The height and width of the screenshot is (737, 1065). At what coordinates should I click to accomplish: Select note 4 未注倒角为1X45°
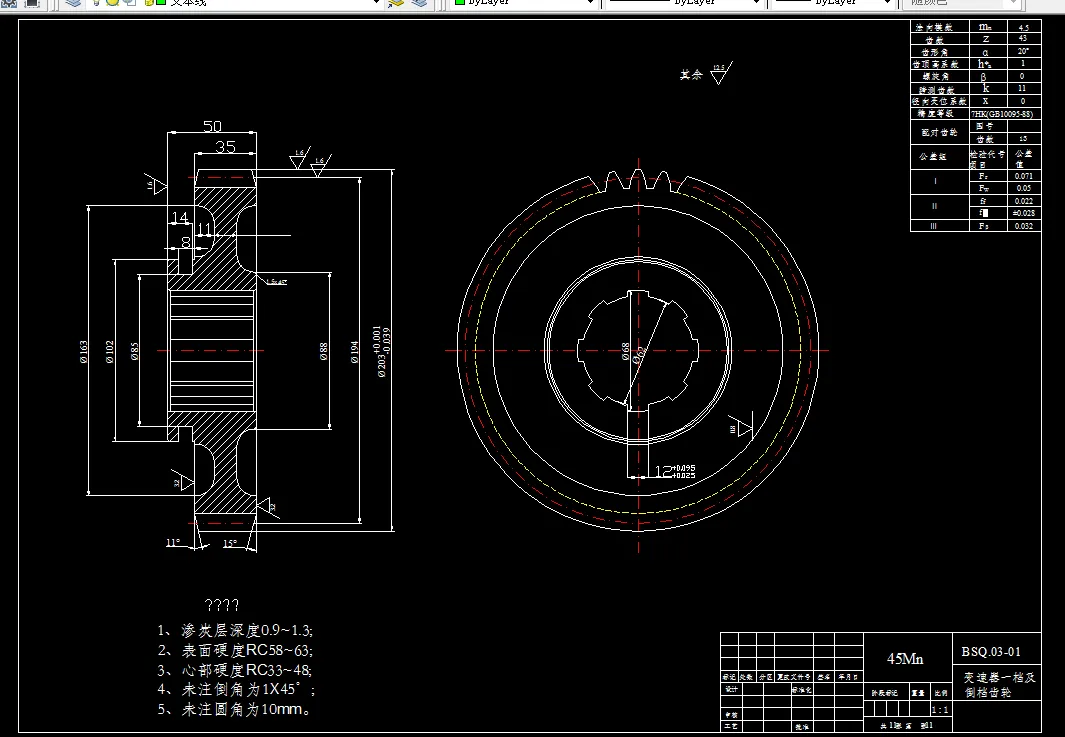click(x=236, y=689)
